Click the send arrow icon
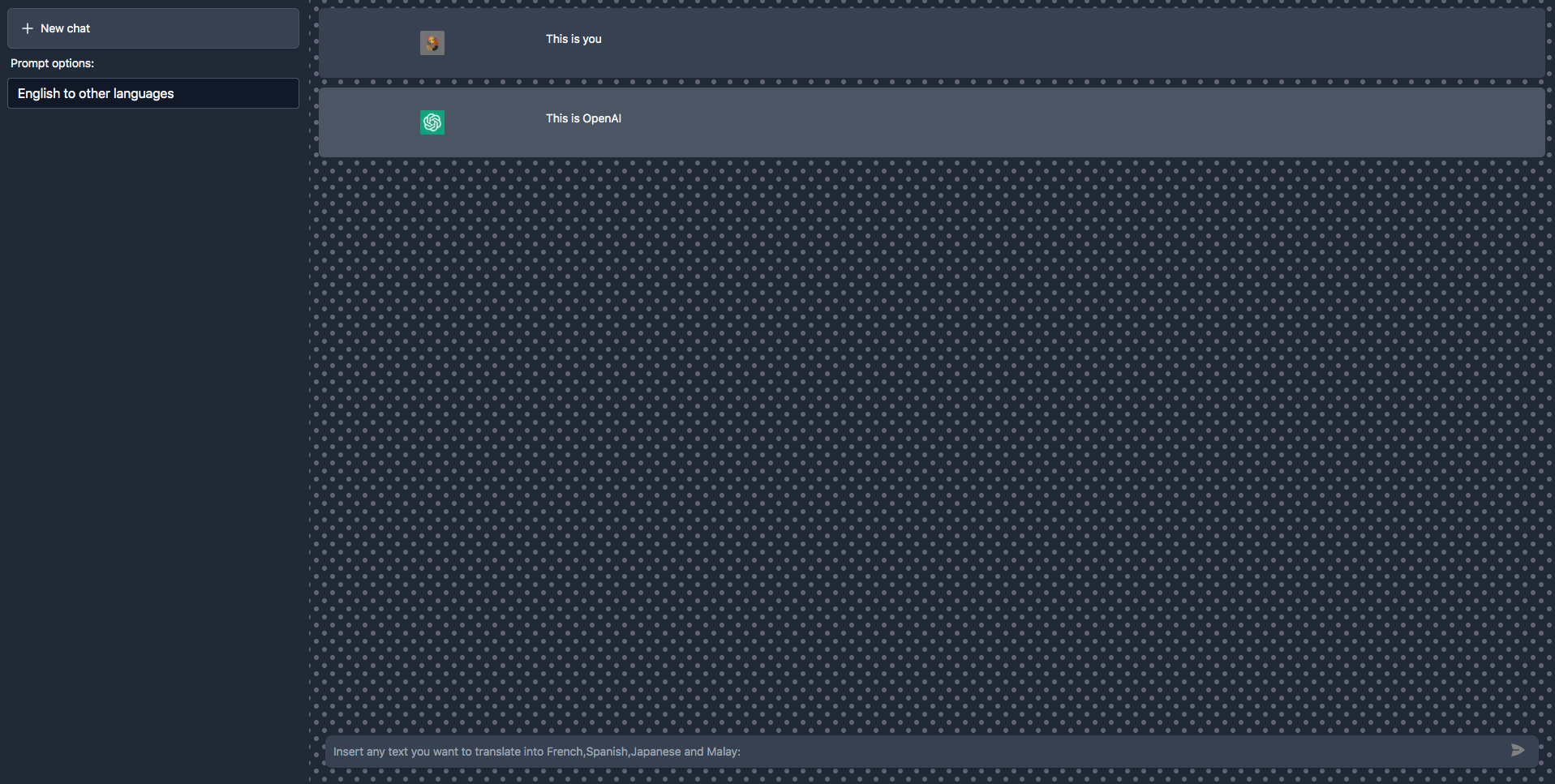 [x=1518, y=751]
